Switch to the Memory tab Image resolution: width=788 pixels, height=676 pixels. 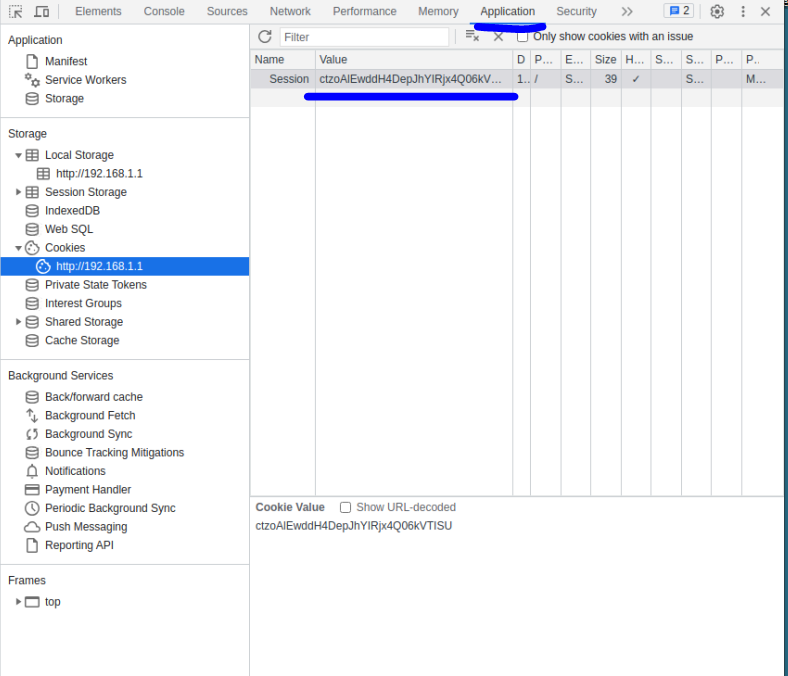point(438,11)
